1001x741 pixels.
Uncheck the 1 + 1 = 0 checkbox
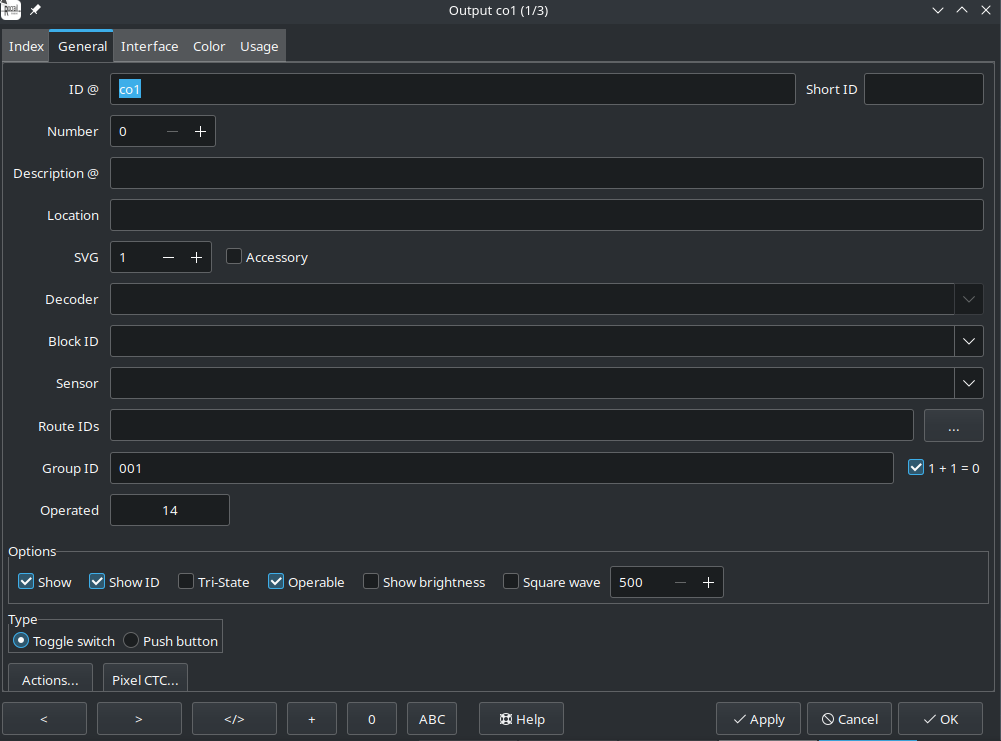coord(916,467)
